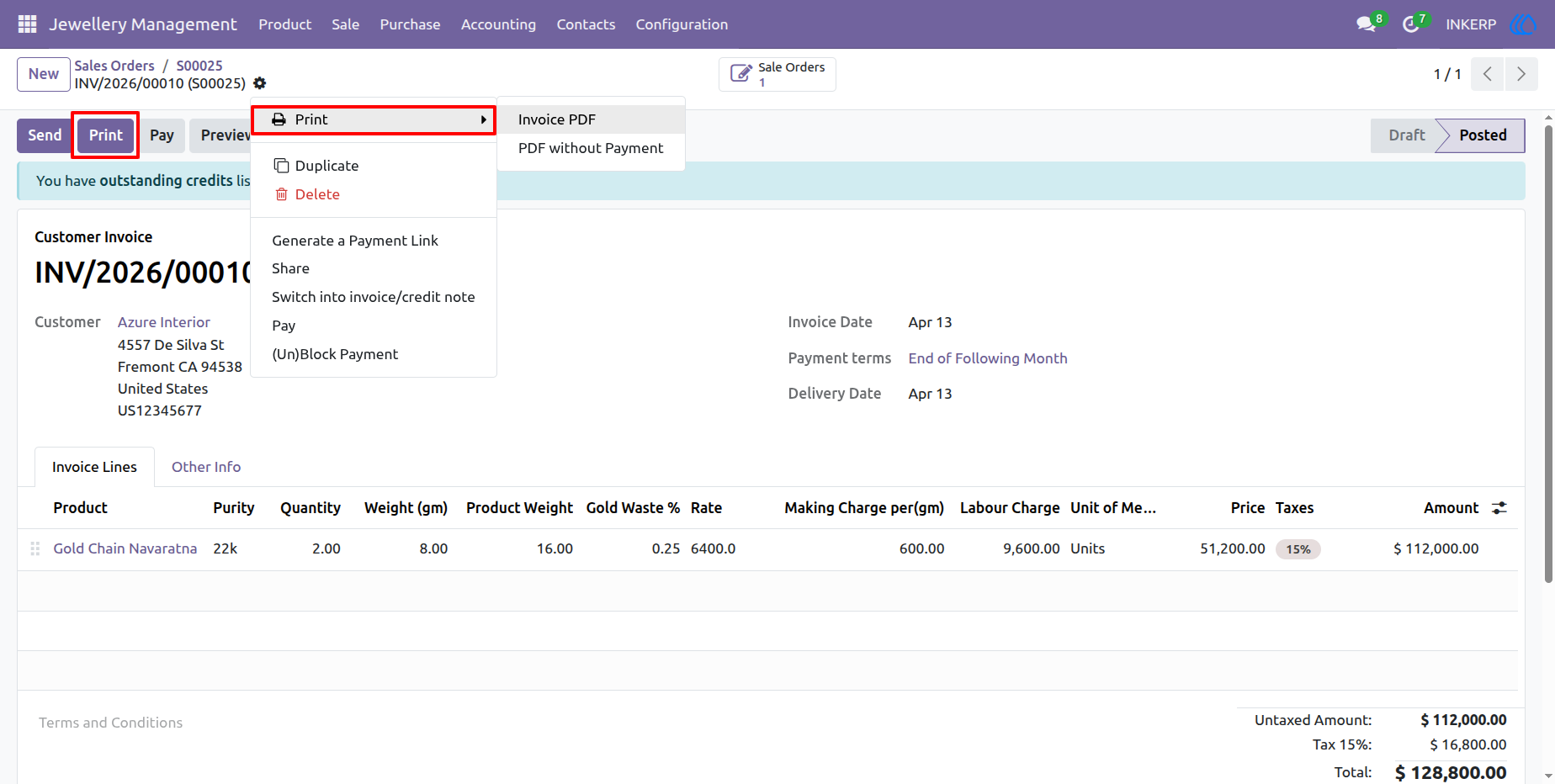The image size is (1555, 784).
Task: Click the 15% tax tag
Action: 1298,549
